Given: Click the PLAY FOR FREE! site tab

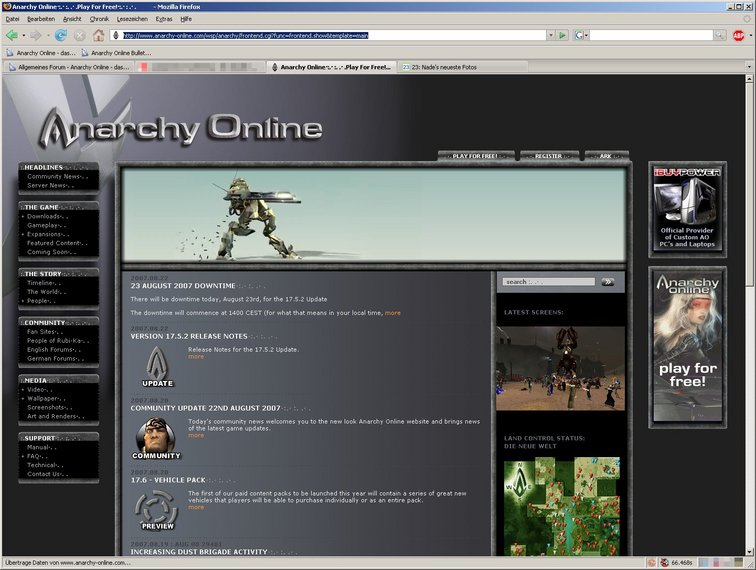Looking at the screenshot, I should tap(475, 156).
